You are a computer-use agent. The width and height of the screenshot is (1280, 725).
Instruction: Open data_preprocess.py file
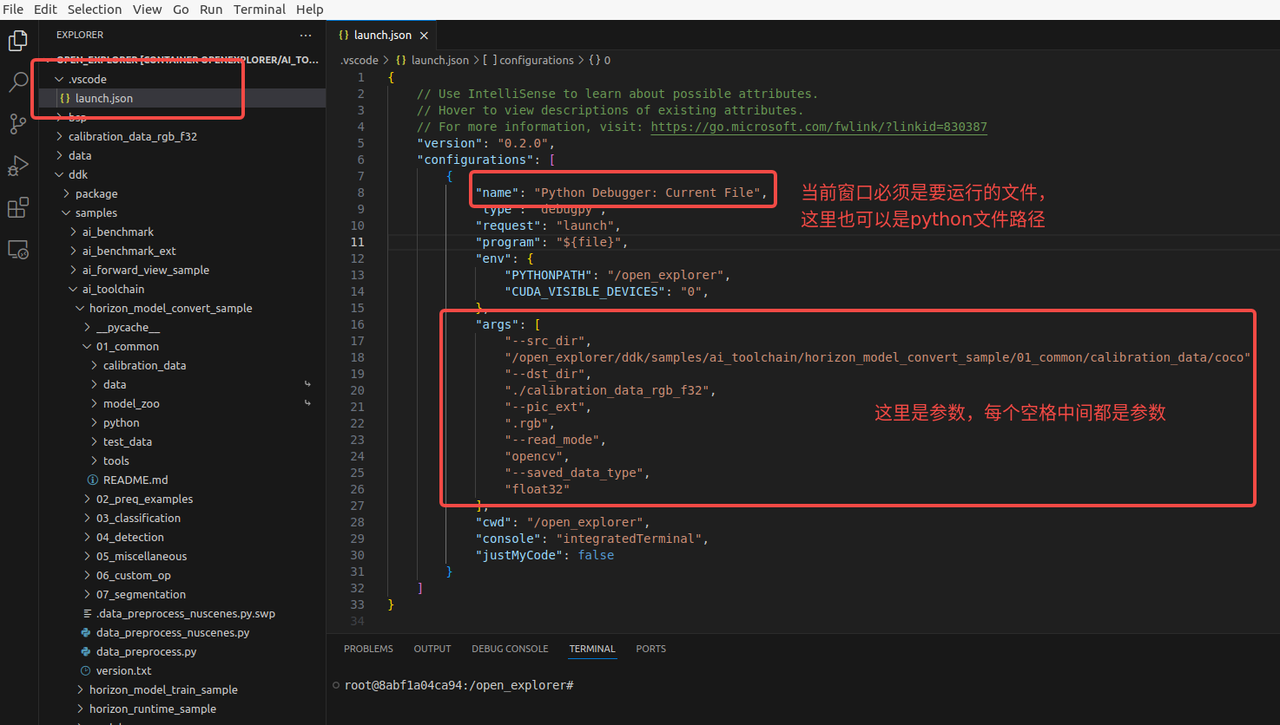(146, 651)
